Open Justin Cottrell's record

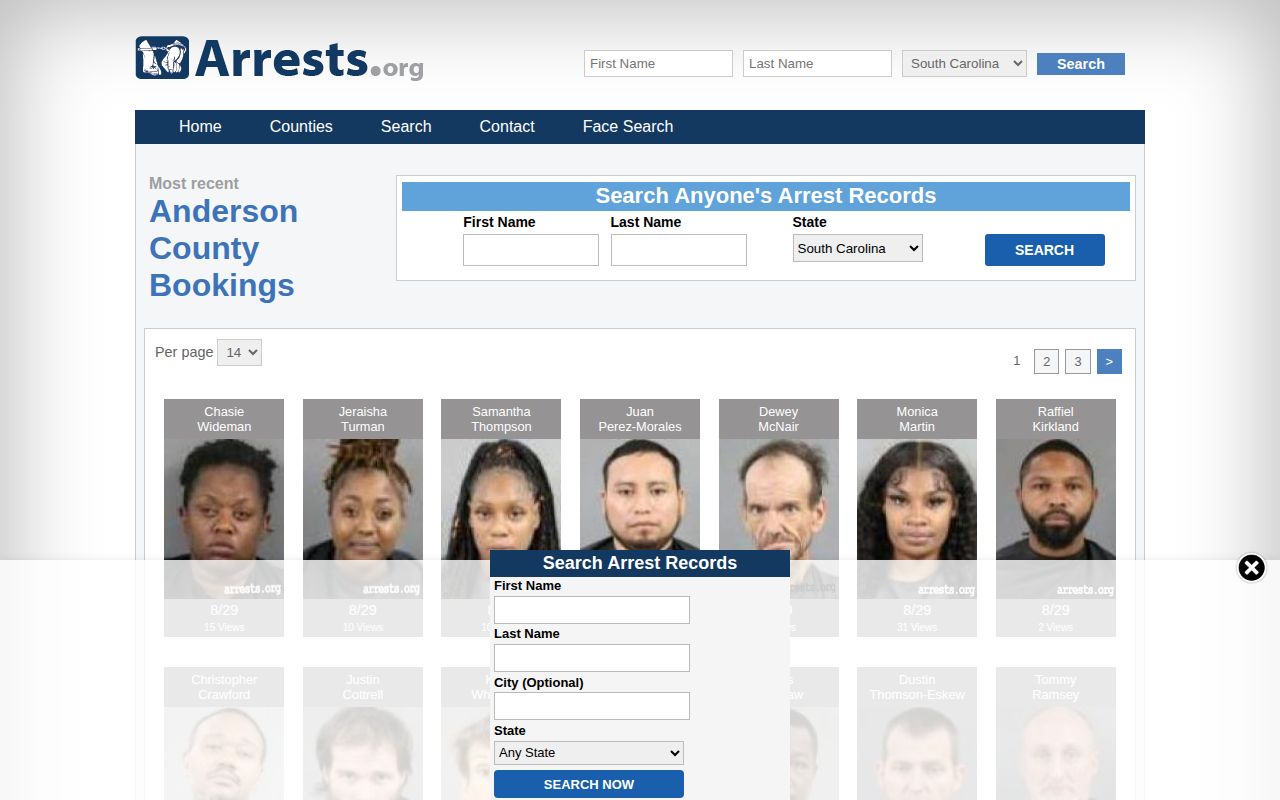click(363, 733)
